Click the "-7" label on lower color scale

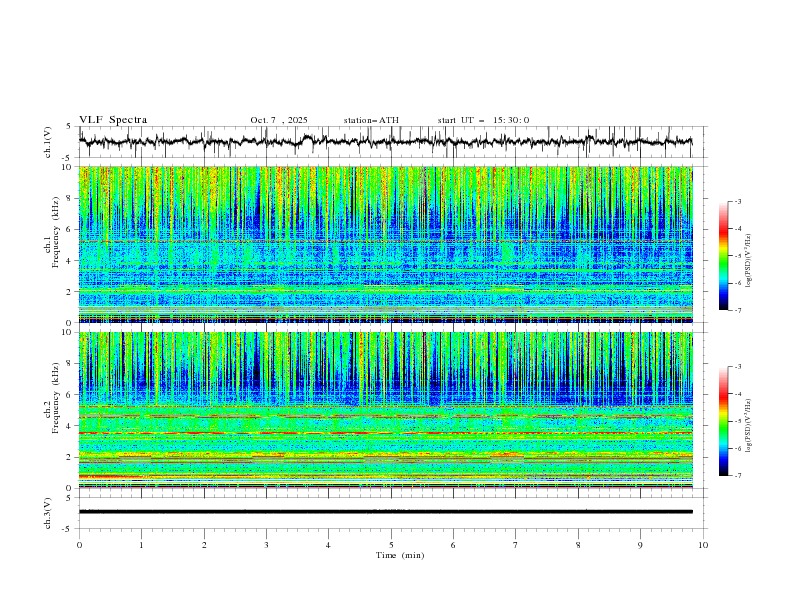[x=737, y=476]
